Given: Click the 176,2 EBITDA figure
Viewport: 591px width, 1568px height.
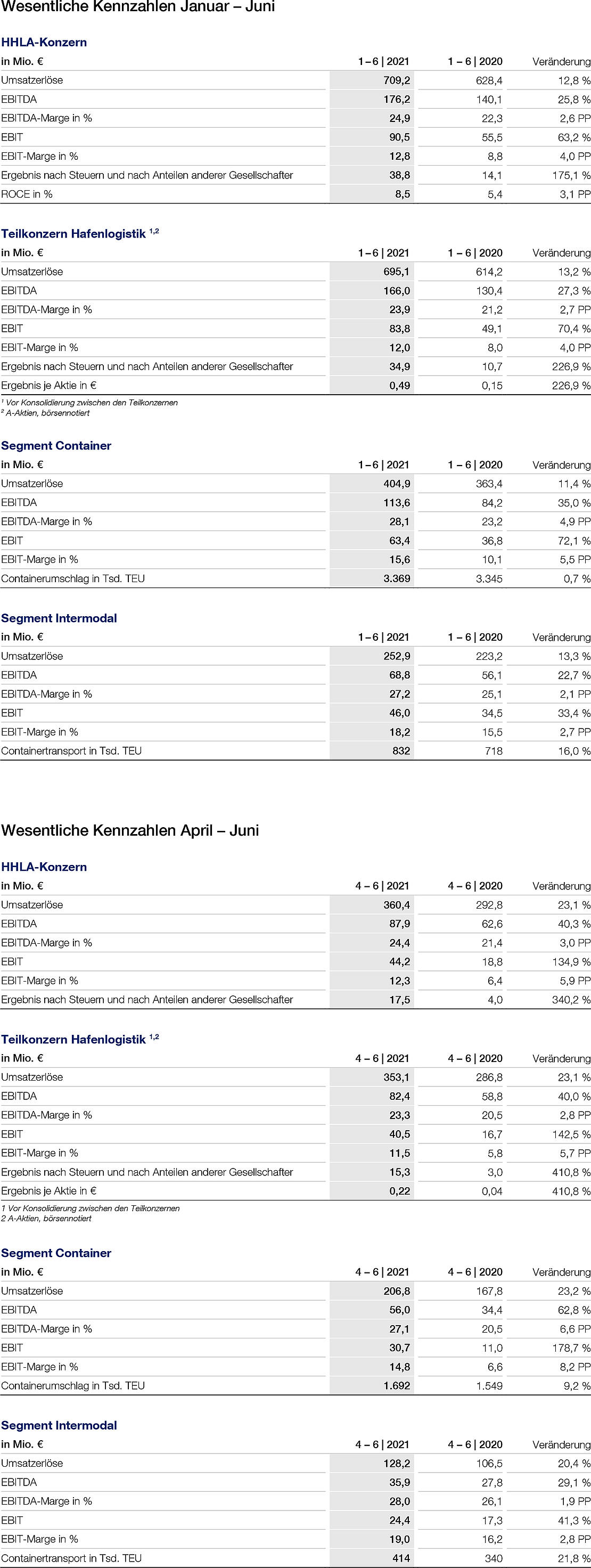Looking at the screenshot, I should pos(396,99).
